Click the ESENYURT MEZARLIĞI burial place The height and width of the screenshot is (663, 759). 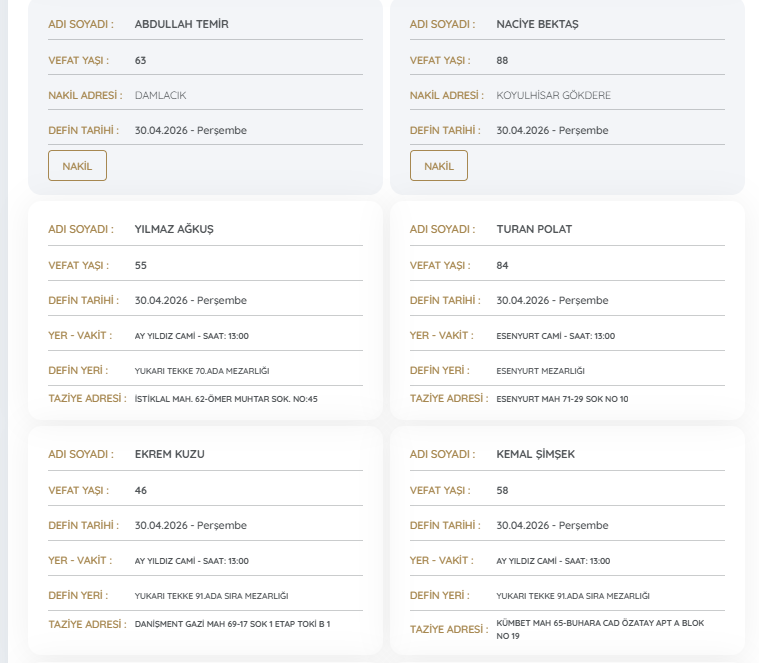tap(540, 371)
